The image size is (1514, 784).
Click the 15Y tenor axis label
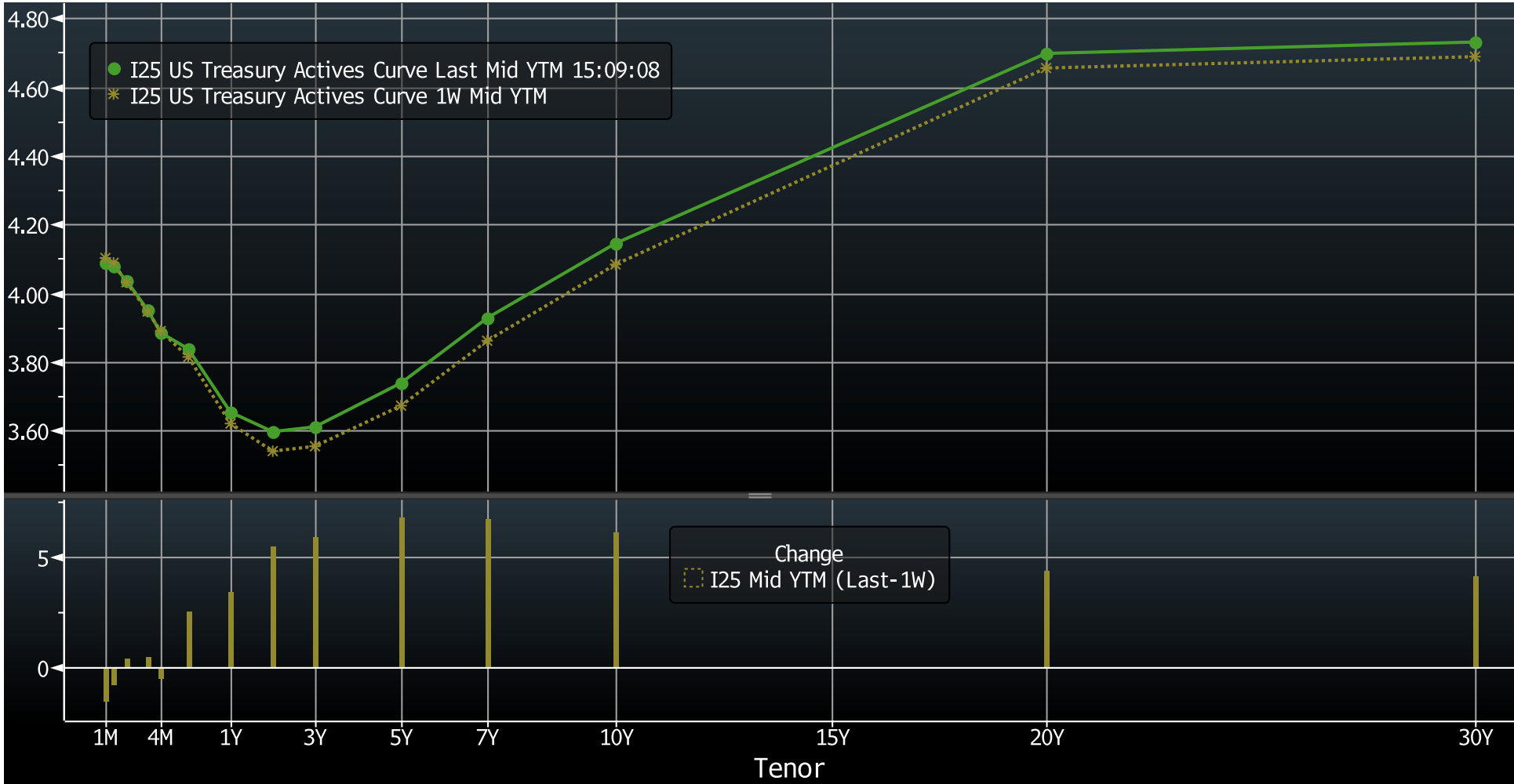pos(832,738)
